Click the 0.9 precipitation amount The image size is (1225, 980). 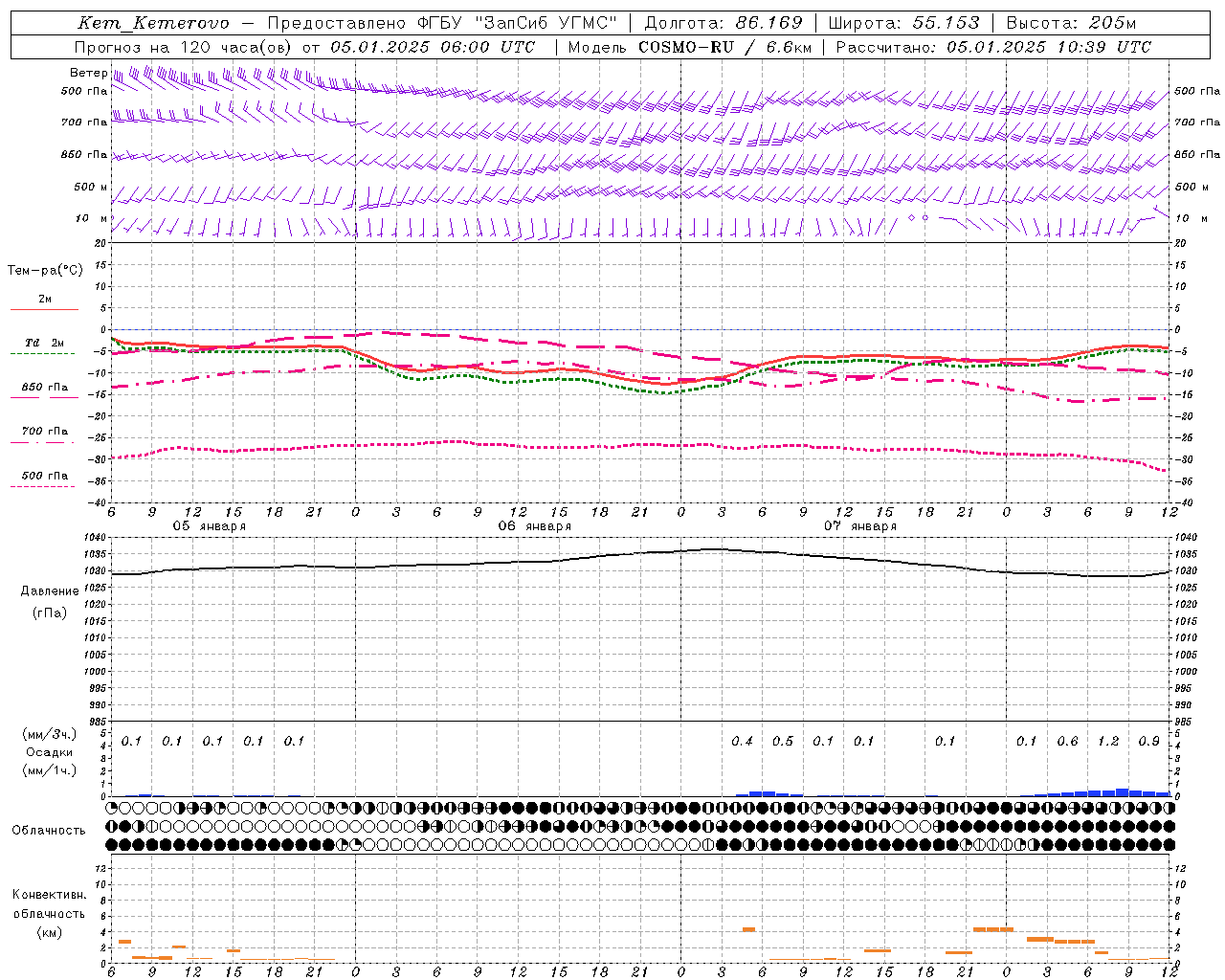click(x=1148, y=741)
